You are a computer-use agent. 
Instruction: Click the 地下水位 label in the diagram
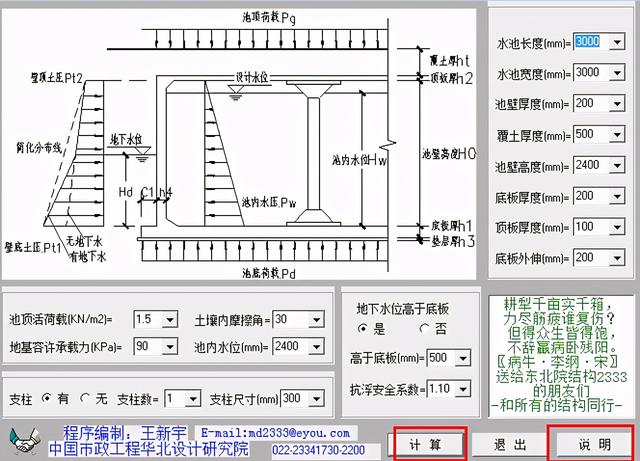pyautogui.click(x=127, y=140)
